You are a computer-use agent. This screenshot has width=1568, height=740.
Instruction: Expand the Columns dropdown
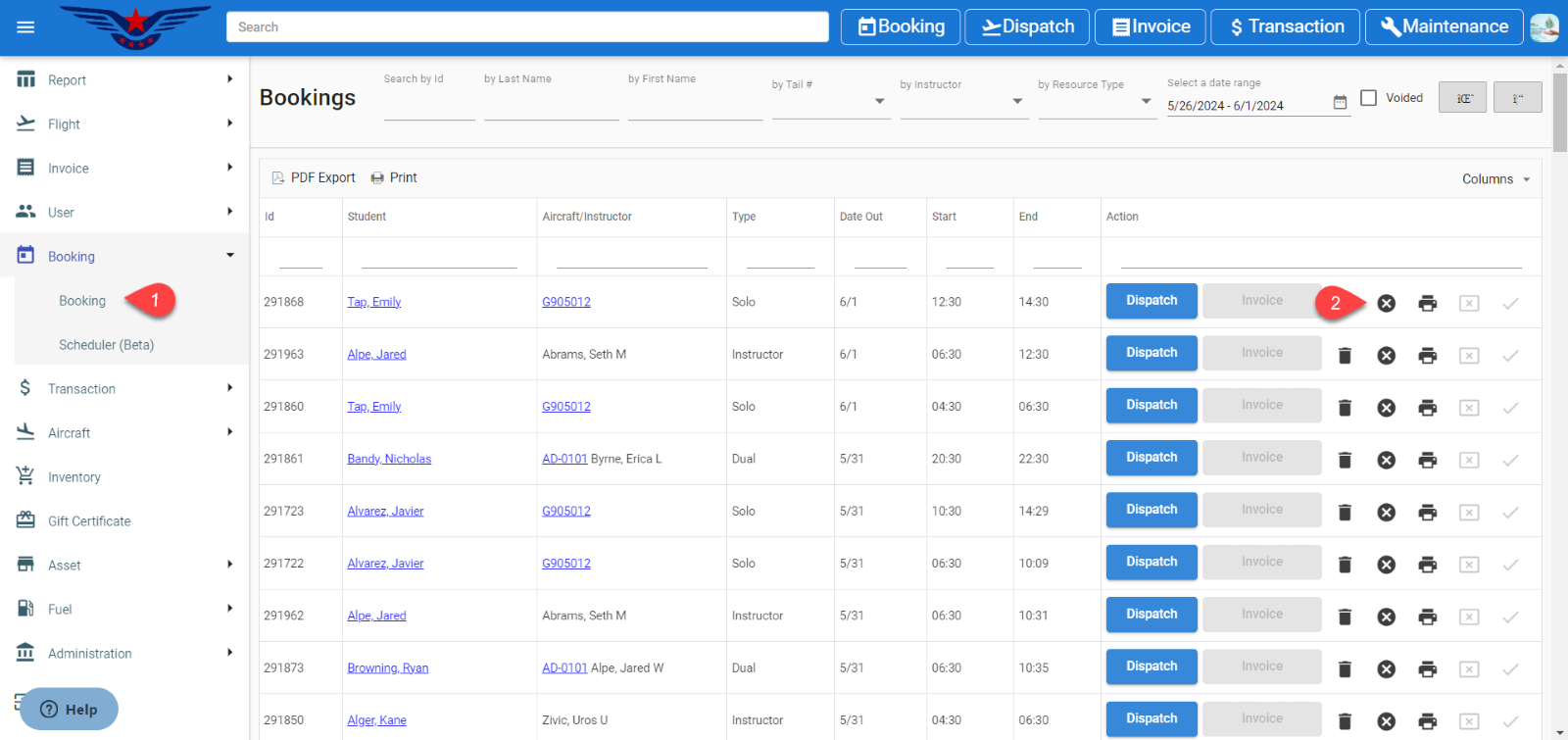point(1495,179)
